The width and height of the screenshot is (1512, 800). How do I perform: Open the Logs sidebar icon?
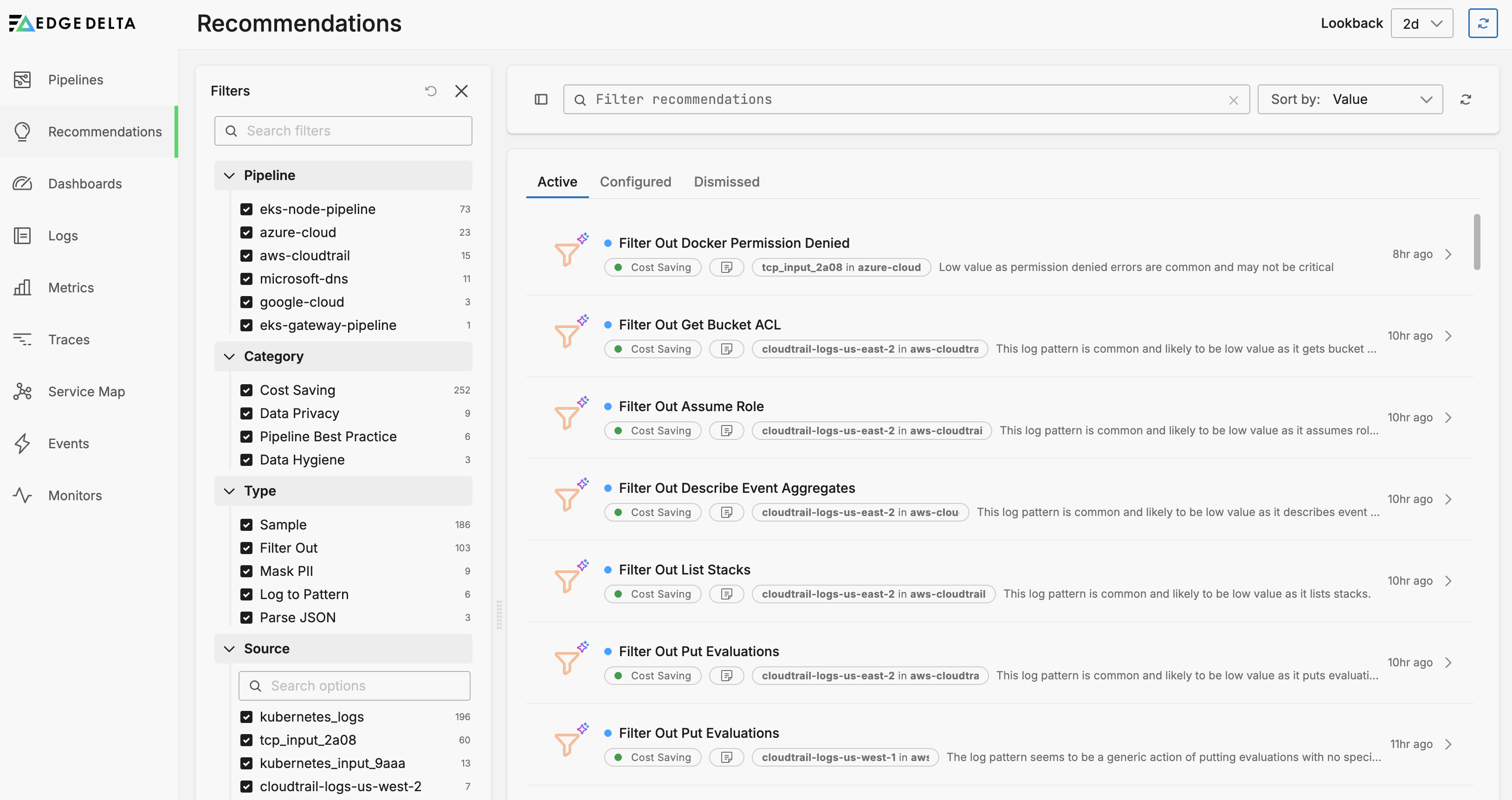click(22, 235)
